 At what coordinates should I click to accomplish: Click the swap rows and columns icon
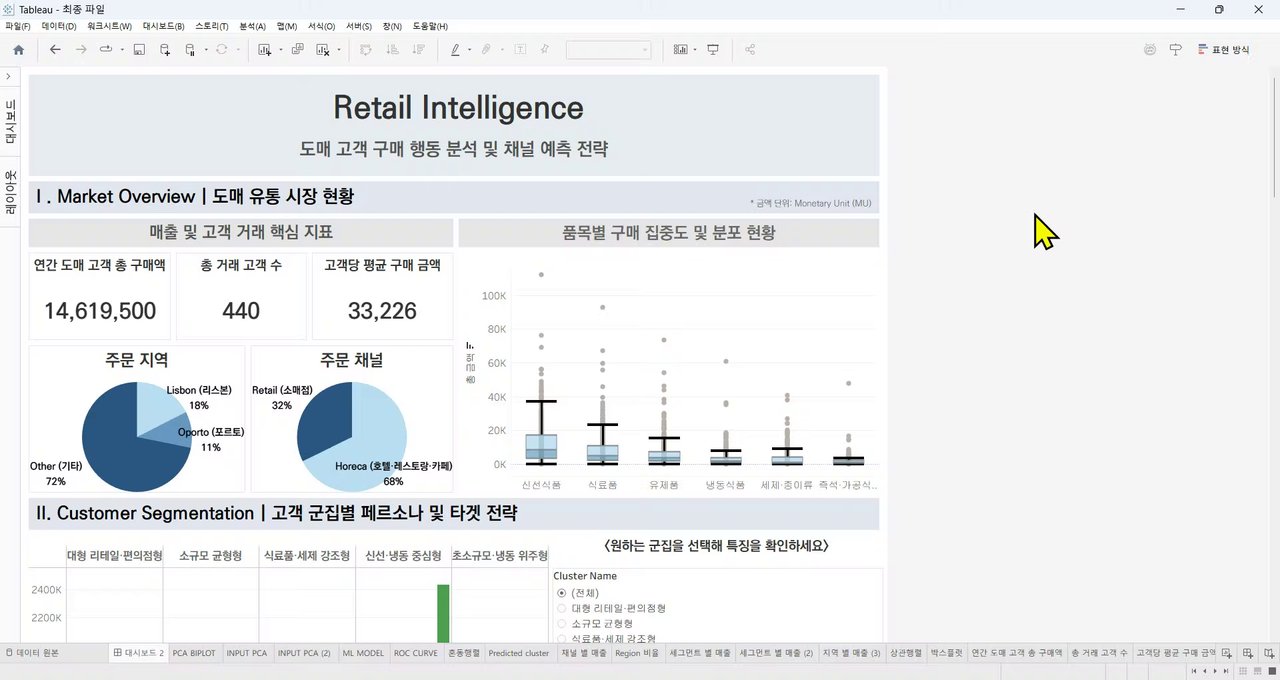pos(366,49)
